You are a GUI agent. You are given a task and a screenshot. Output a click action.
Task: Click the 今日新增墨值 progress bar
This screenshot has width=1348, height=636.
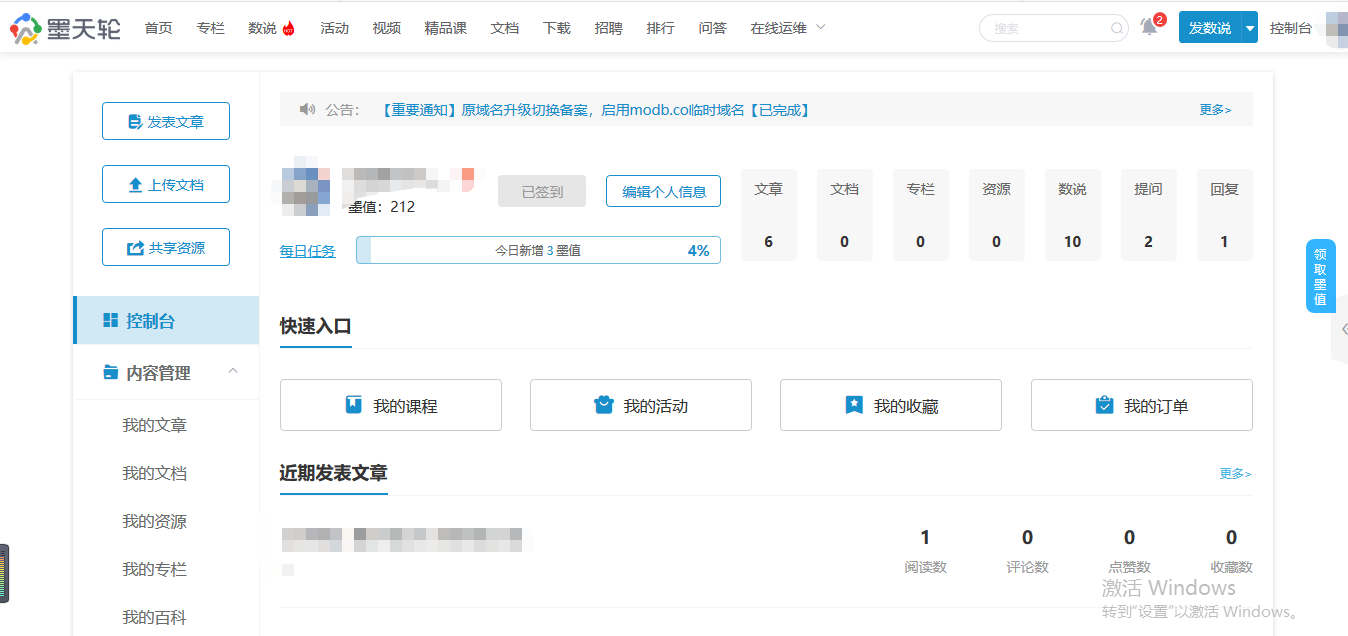[x=538, y=249]
